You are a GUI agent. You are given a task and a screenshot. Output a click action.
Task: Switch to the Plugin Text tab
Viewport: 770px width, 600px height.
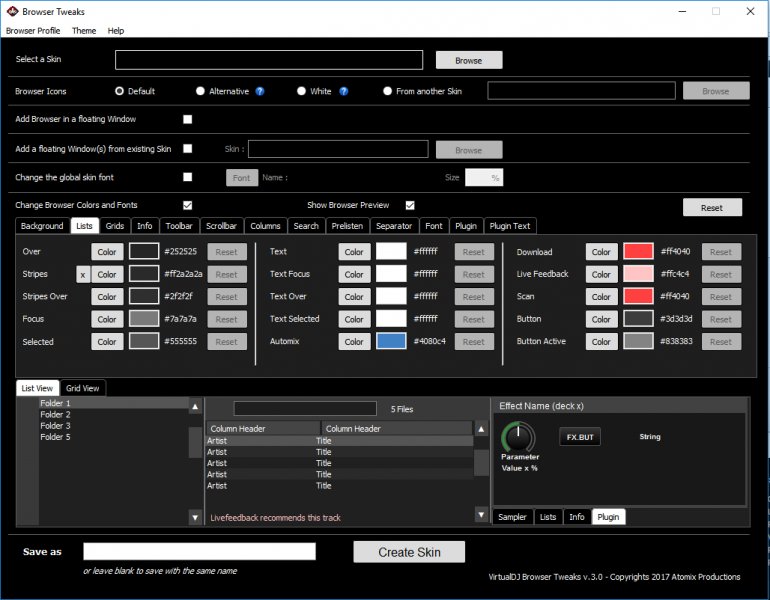click(x=510, y=226)
